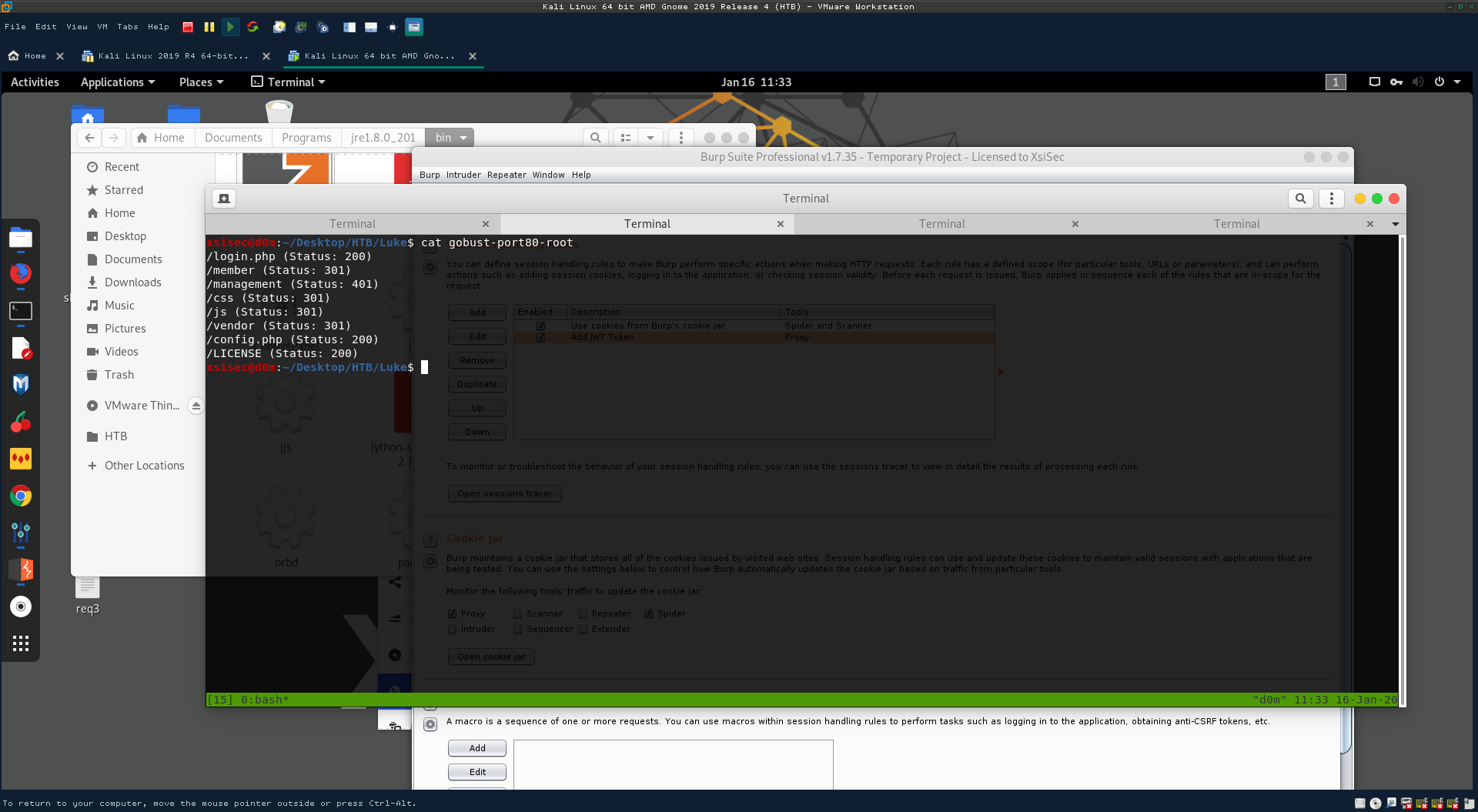
Task: Click the red VMware power off icon
Action: pyautogui.click(x=188, y=27)
